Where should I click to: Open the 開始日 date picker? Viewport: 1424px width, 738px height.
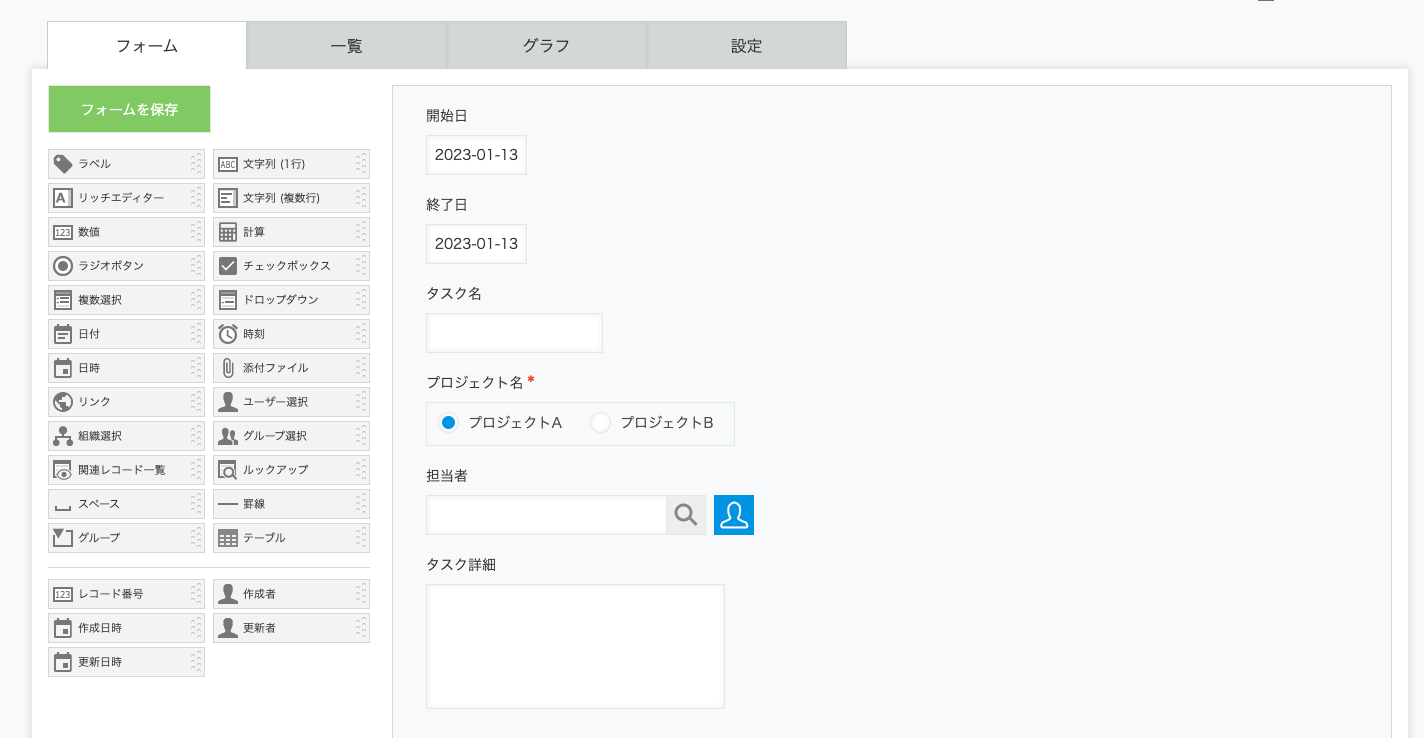pyautogui.click(x=476, y=155)
